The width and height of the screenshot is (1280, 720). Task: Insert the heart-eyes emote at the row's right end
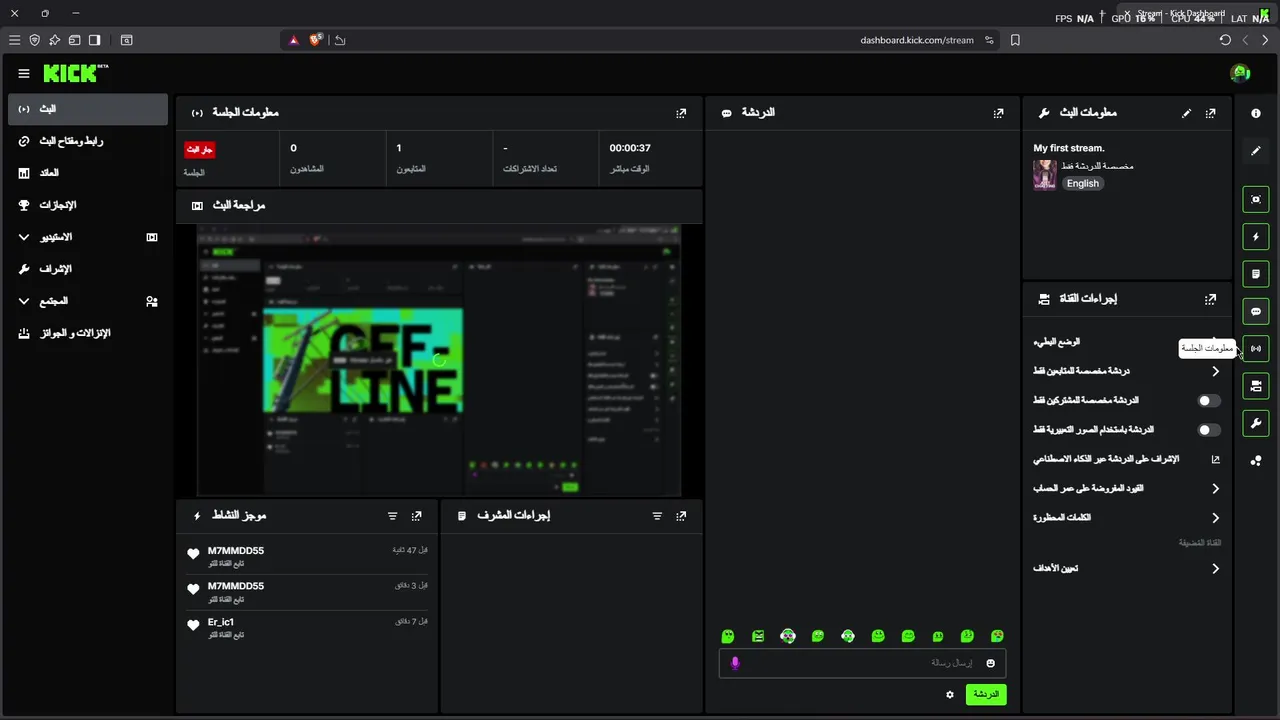(x=997, y=636)
